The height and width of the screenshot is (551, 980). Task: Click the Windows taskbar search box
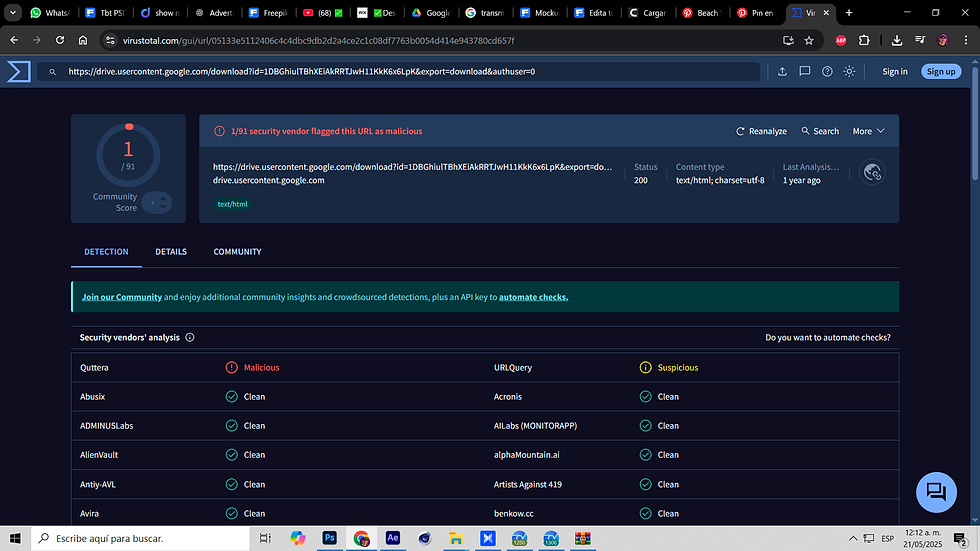click(140, 538)
